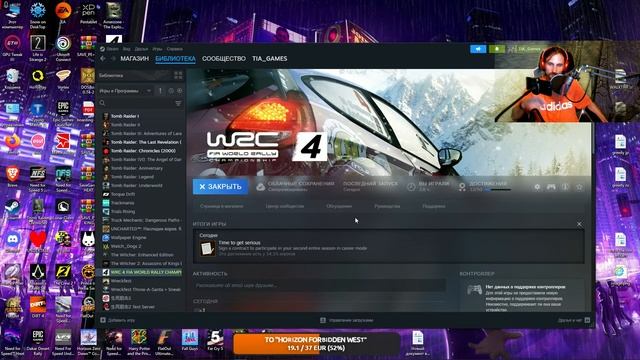Screen dimensions: 640x360
Task: Open the EA app desktop icon
Action: (63, 13)
